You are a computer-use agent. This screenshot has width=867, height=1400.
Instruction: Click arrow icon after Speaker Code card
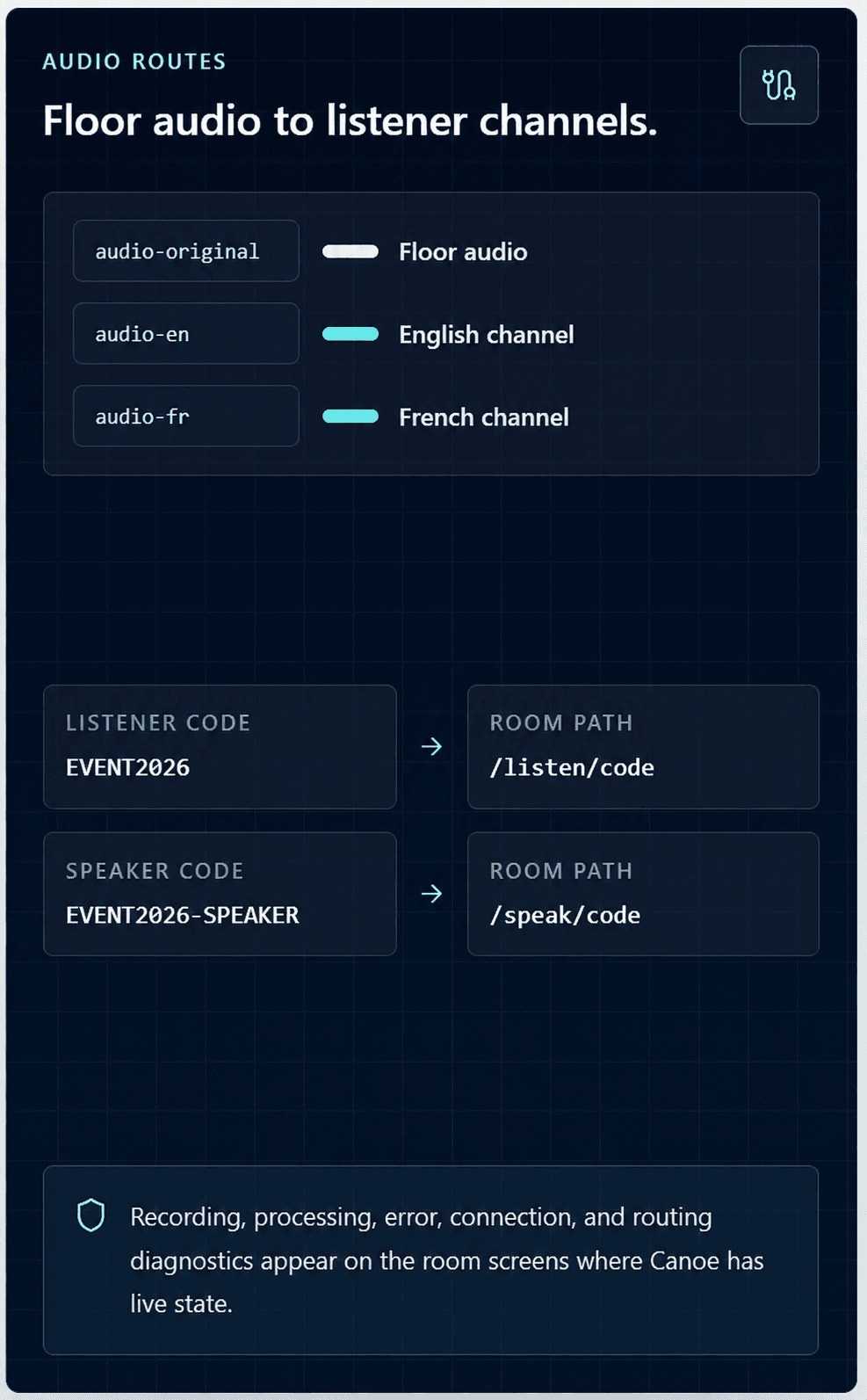point(431,894)
